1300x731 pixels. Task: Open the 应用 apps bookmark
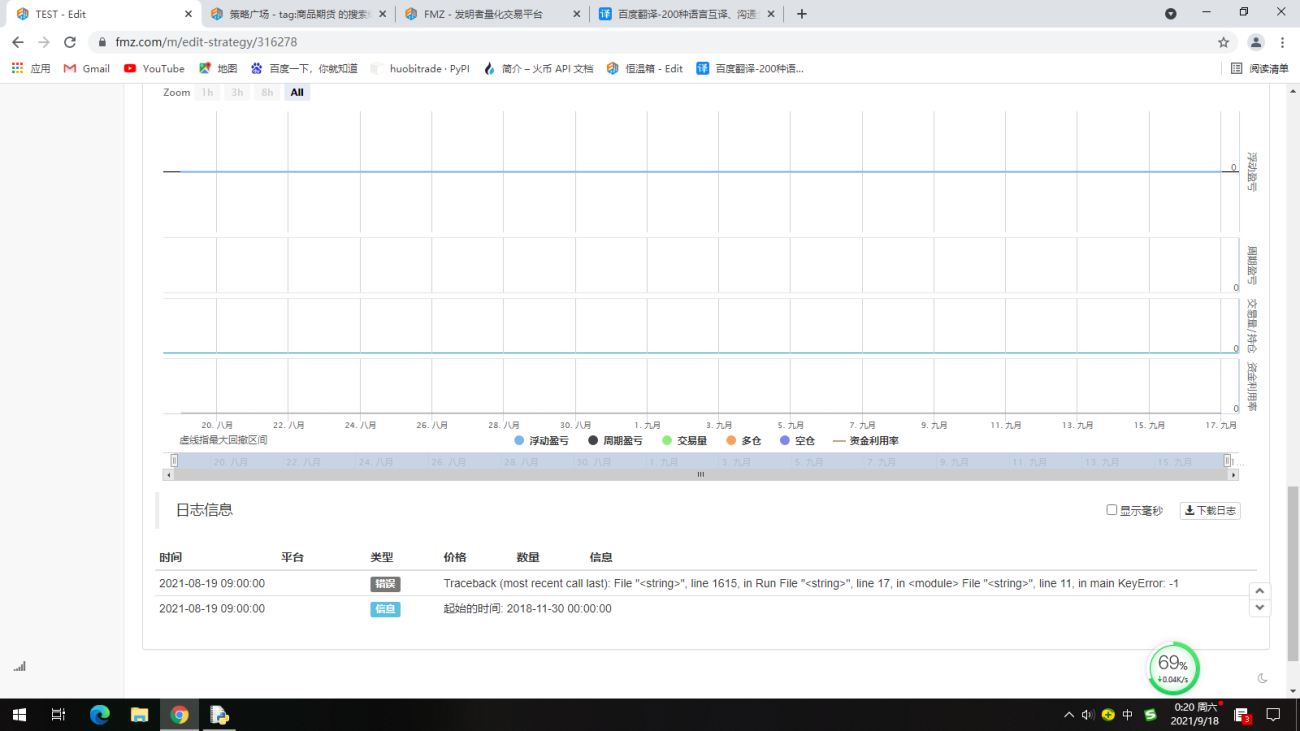click(x=31, y=68)
